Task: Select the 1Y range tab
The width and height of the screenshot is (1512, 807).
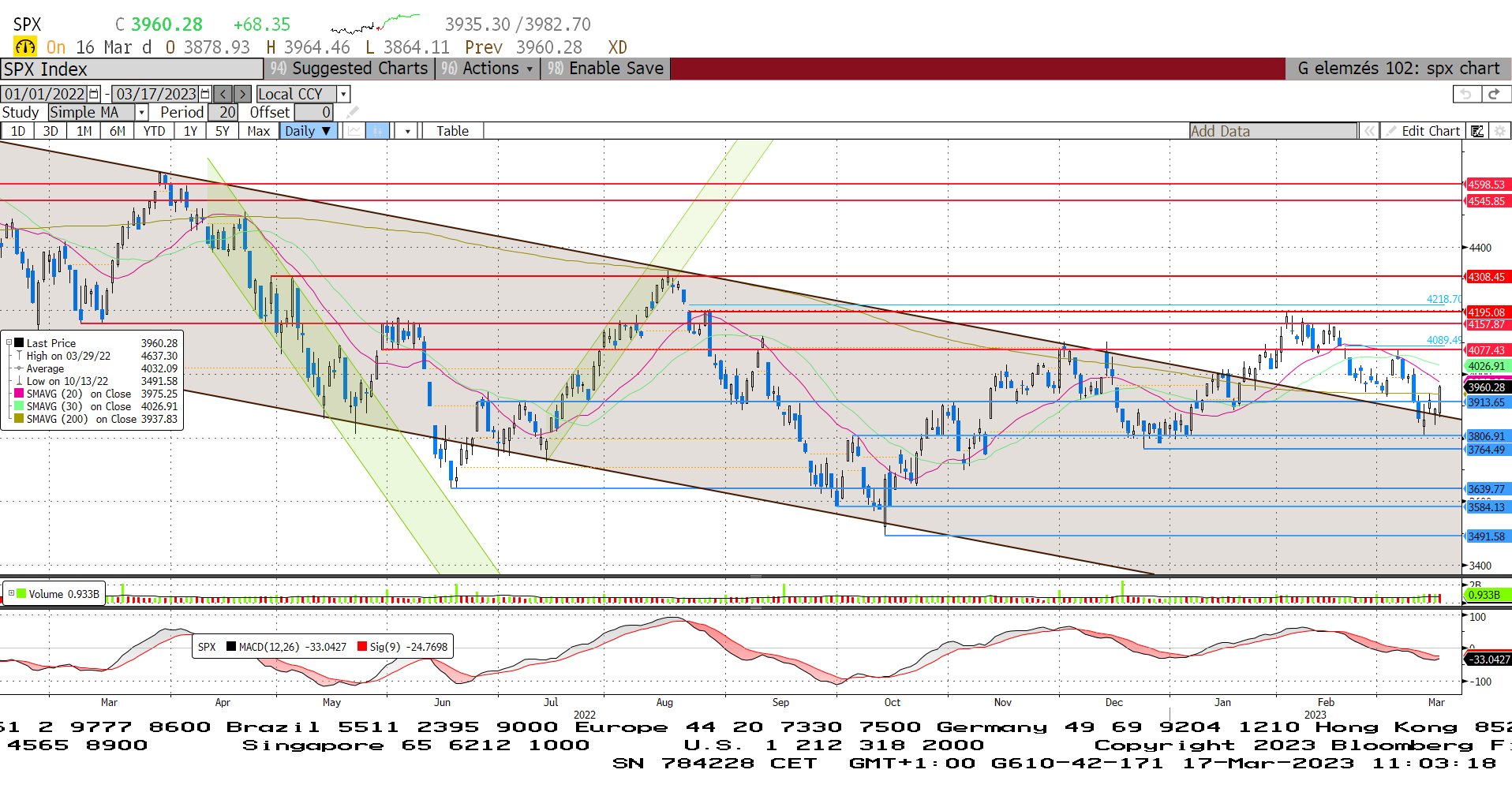Action: 190,131
